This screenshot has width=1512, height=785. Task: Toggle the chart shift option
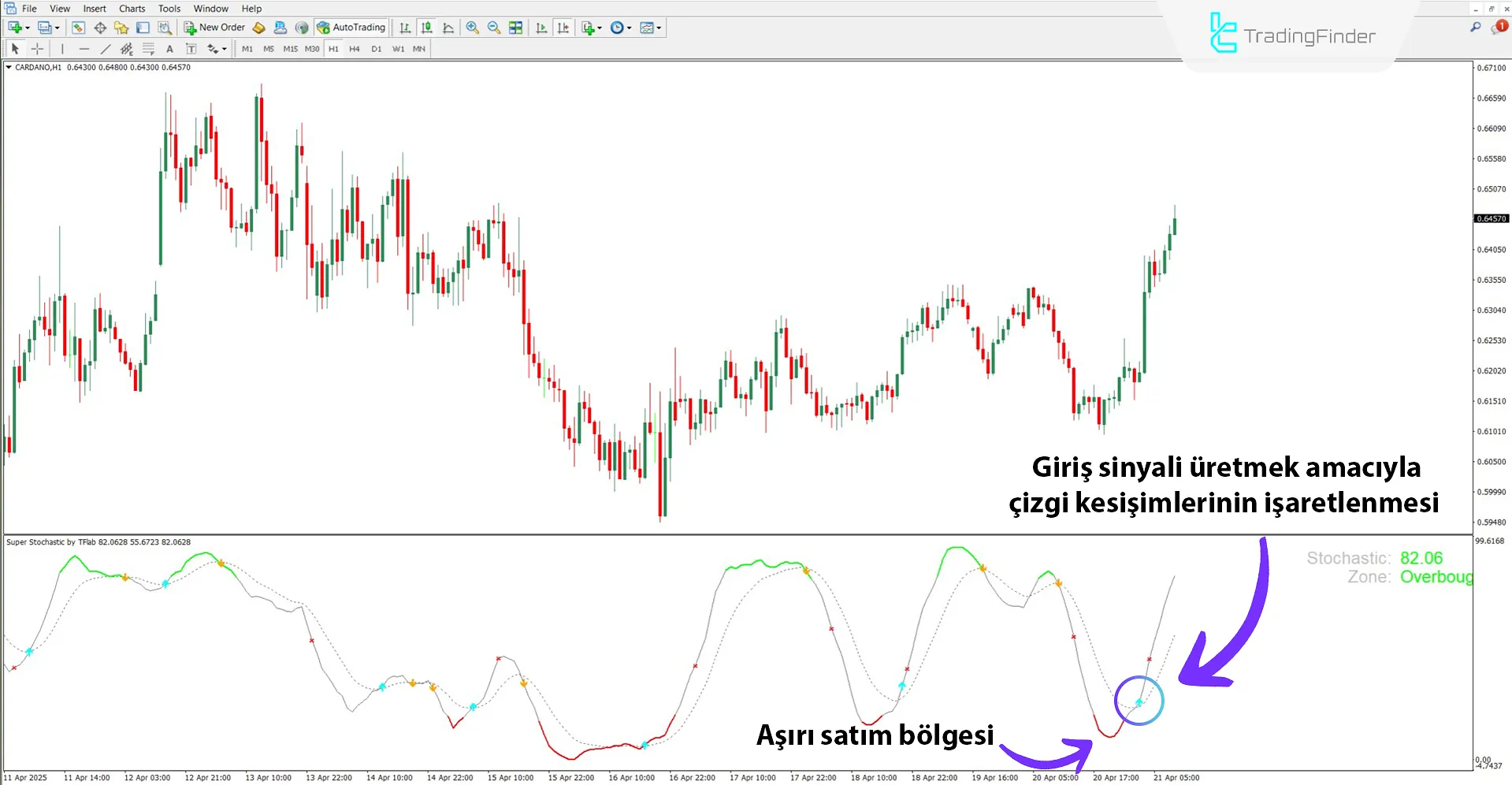[x=563, y=28]
